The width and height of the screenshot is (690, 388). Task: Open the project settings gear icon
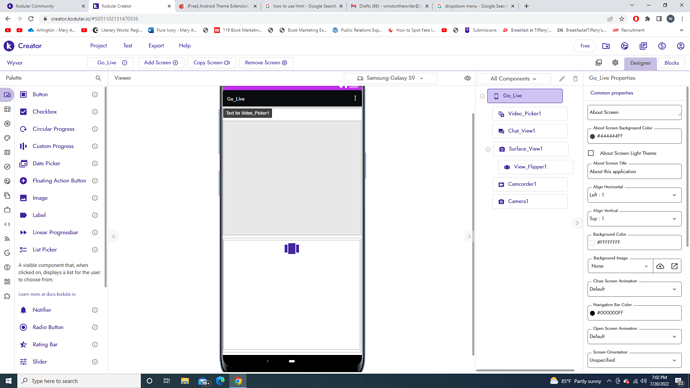click(x=615, y=63)
